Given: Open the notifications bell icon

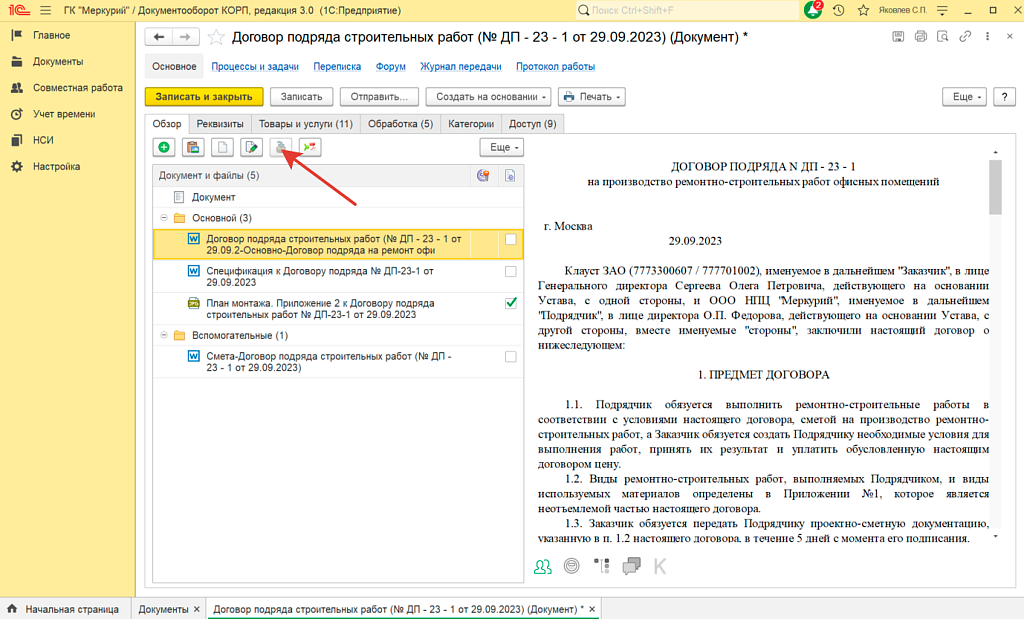Looking at the screenshot, I should pyautogui.click(x=814, y=10).
